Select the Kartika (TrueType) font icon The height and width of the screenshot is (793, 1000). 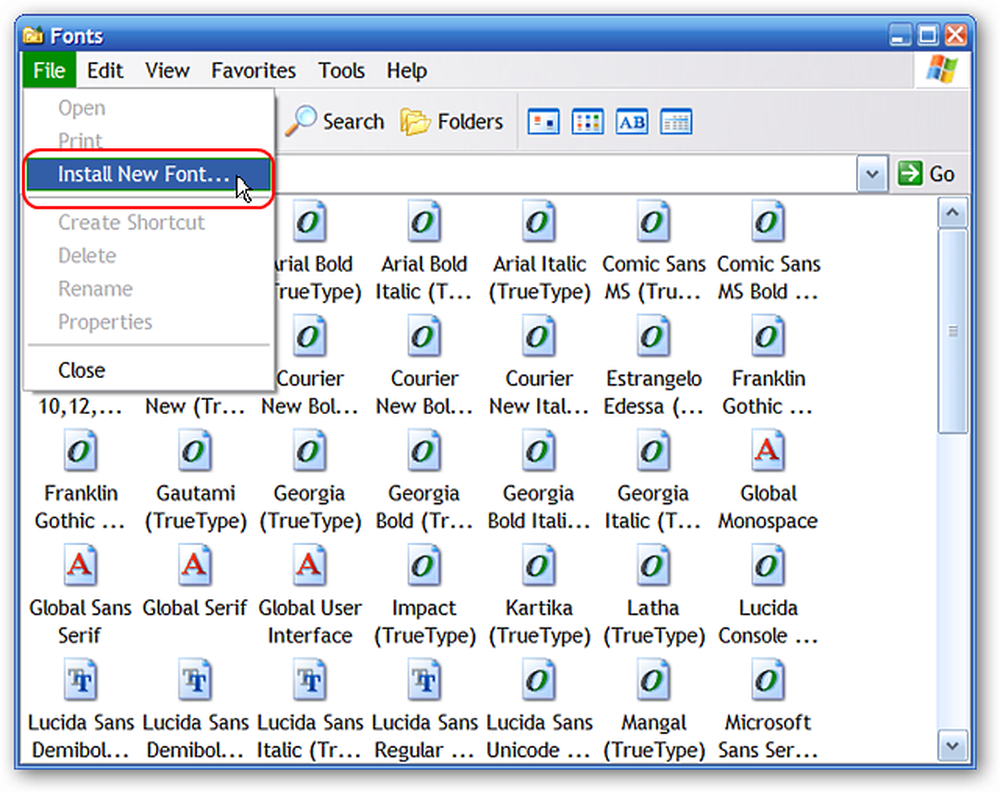point(539,565)
